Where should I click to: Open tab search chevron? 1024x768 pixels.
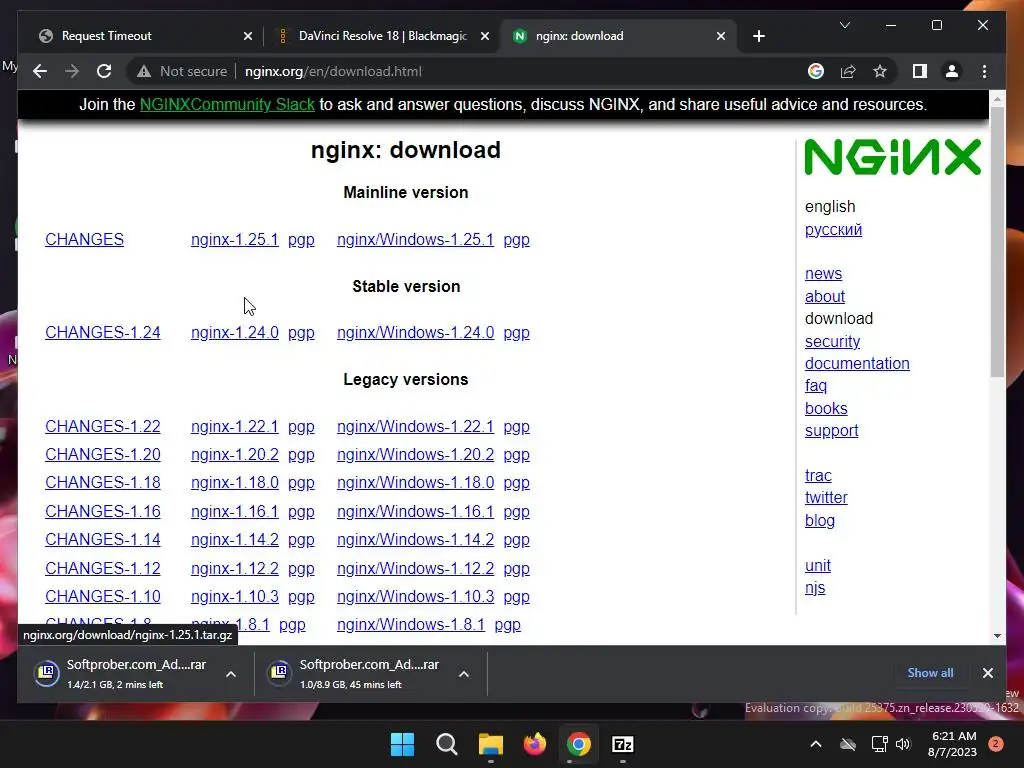(x=844, y=25)
